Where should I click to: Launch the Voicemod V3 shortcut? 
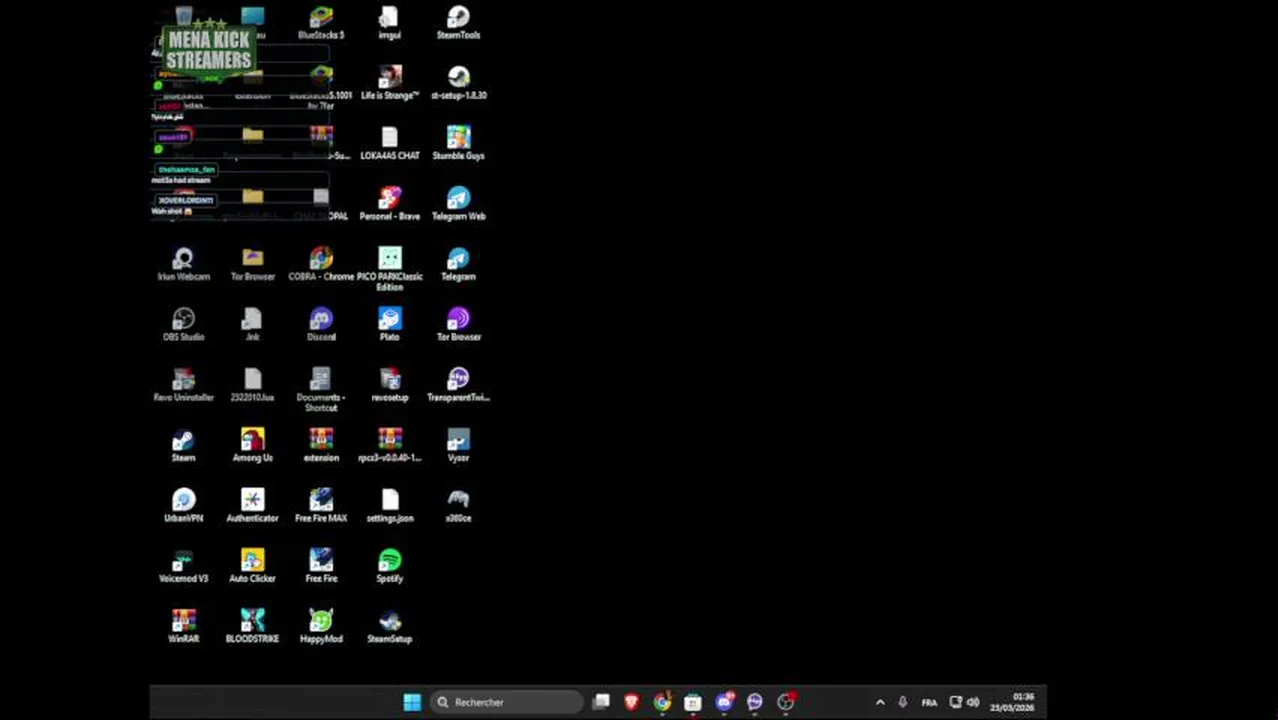[183, 566]
